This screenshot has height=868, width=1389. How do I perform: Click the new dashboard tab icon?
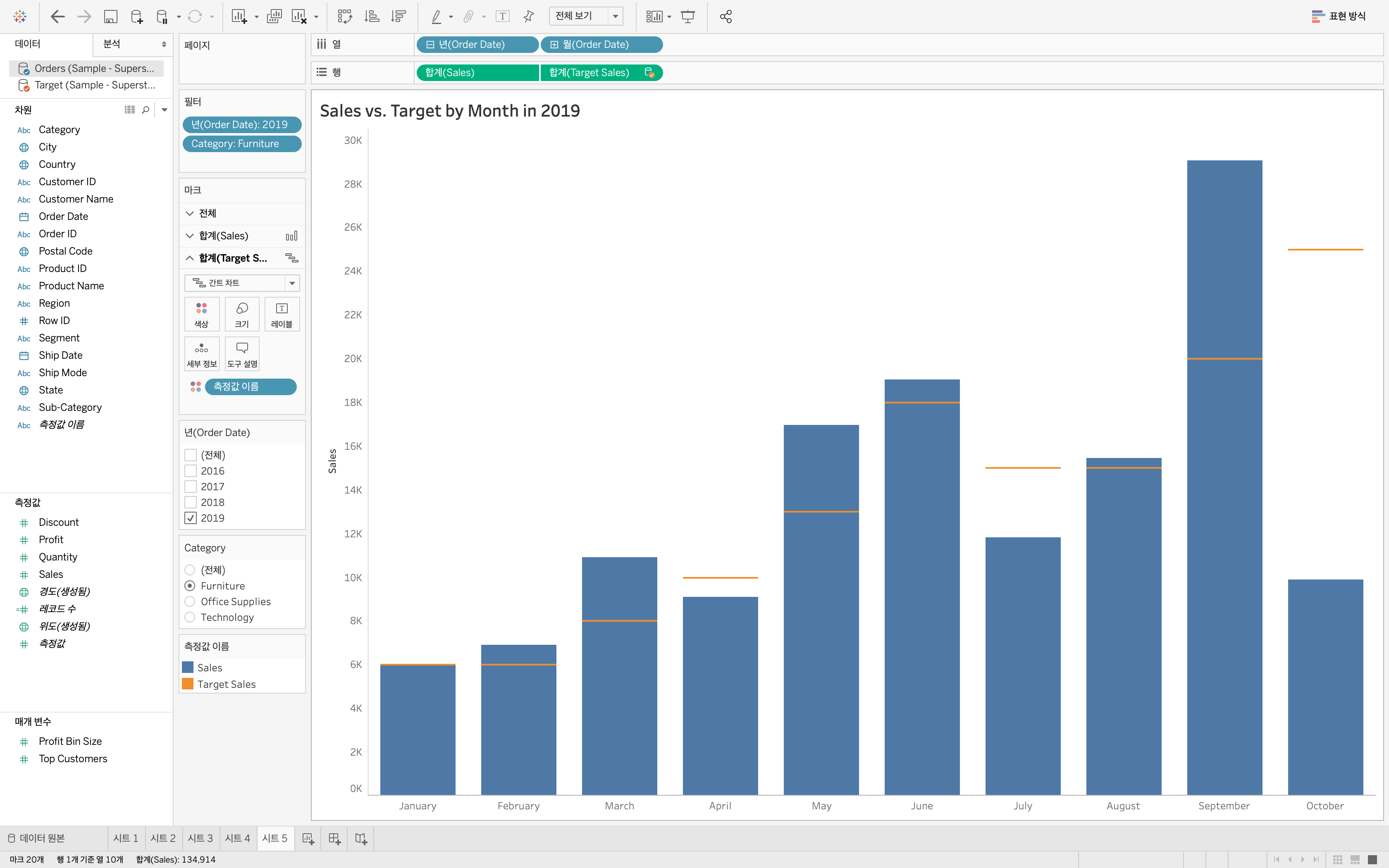coord(334,839)
